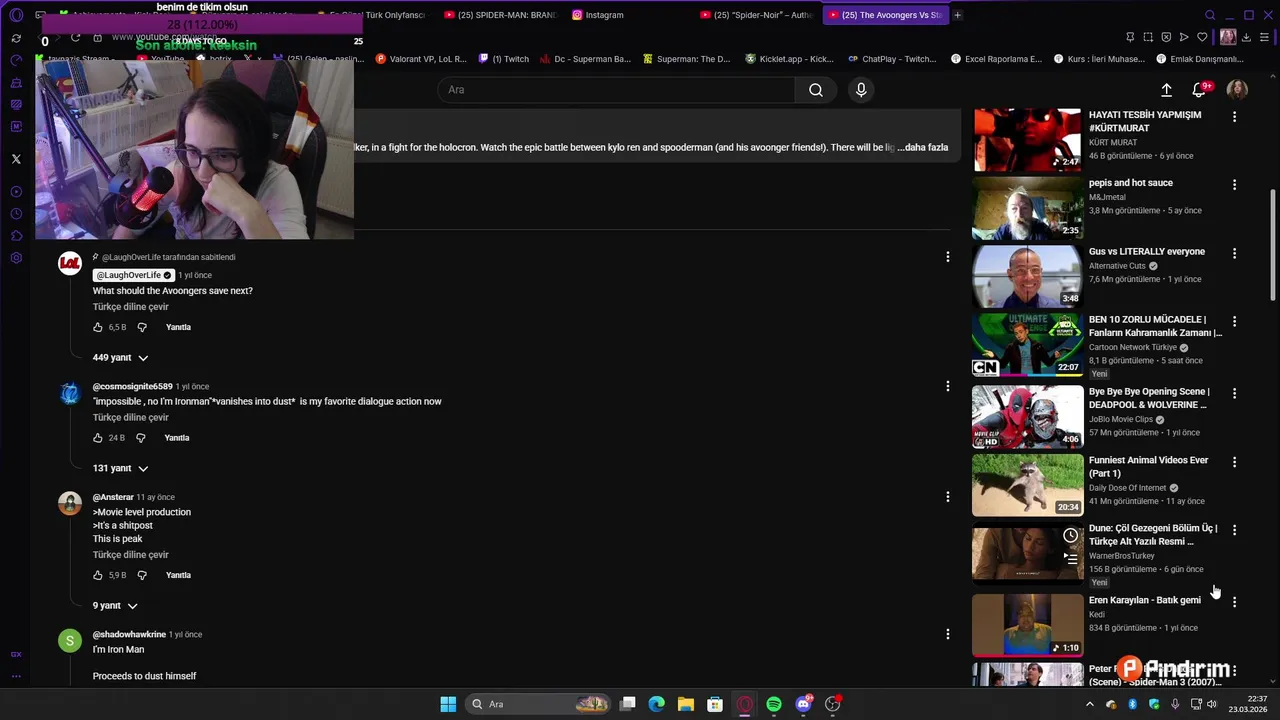Screen dimensions: 1280x720
Task: Open more options for 'Gus vs LITERALLY everyone'
Action: [x=1234, y=254]
